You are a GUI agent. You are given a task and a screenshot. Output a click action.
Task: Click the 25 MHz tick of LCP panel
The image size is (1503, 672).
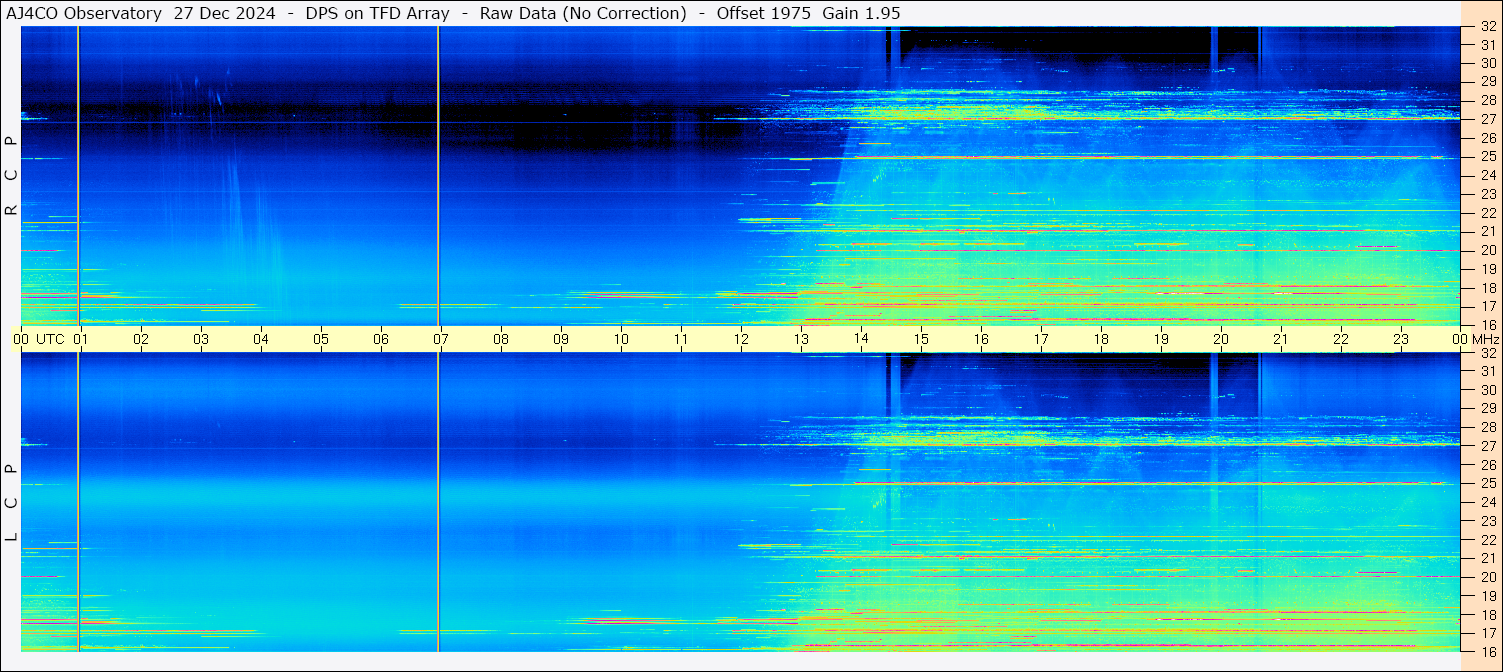point(1487,483)
